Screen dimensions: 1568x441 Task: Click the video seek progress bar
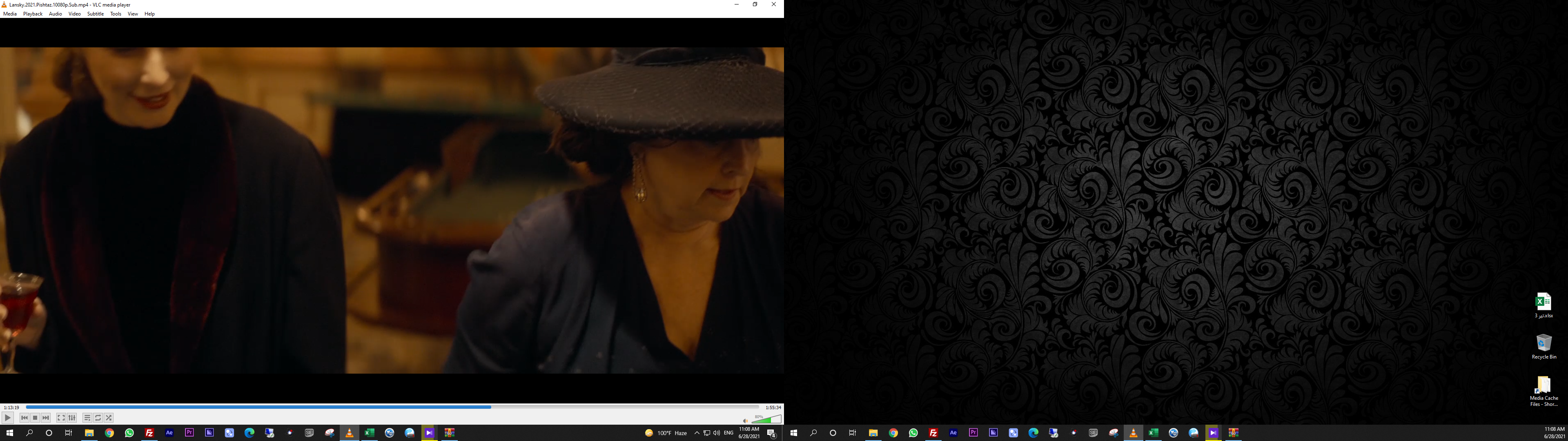click(x=392, y=407)
